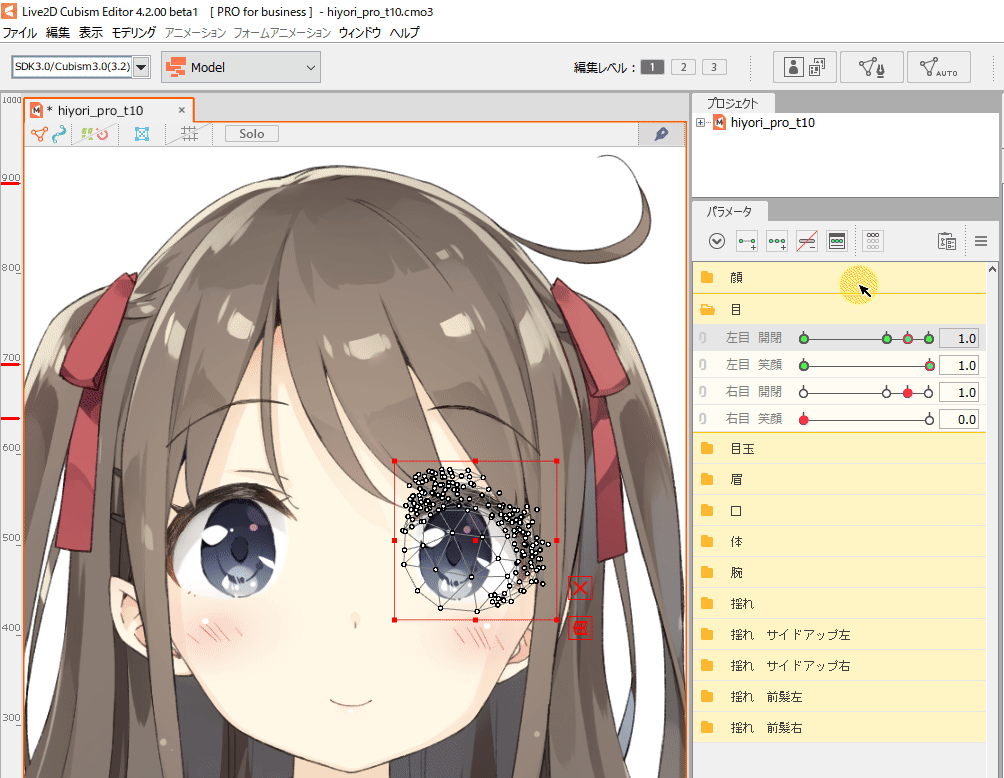Click the AUTO mesh generation icon
Image resolution: width=1004 pixels, height=778 pixels.
tap(938, 67)
